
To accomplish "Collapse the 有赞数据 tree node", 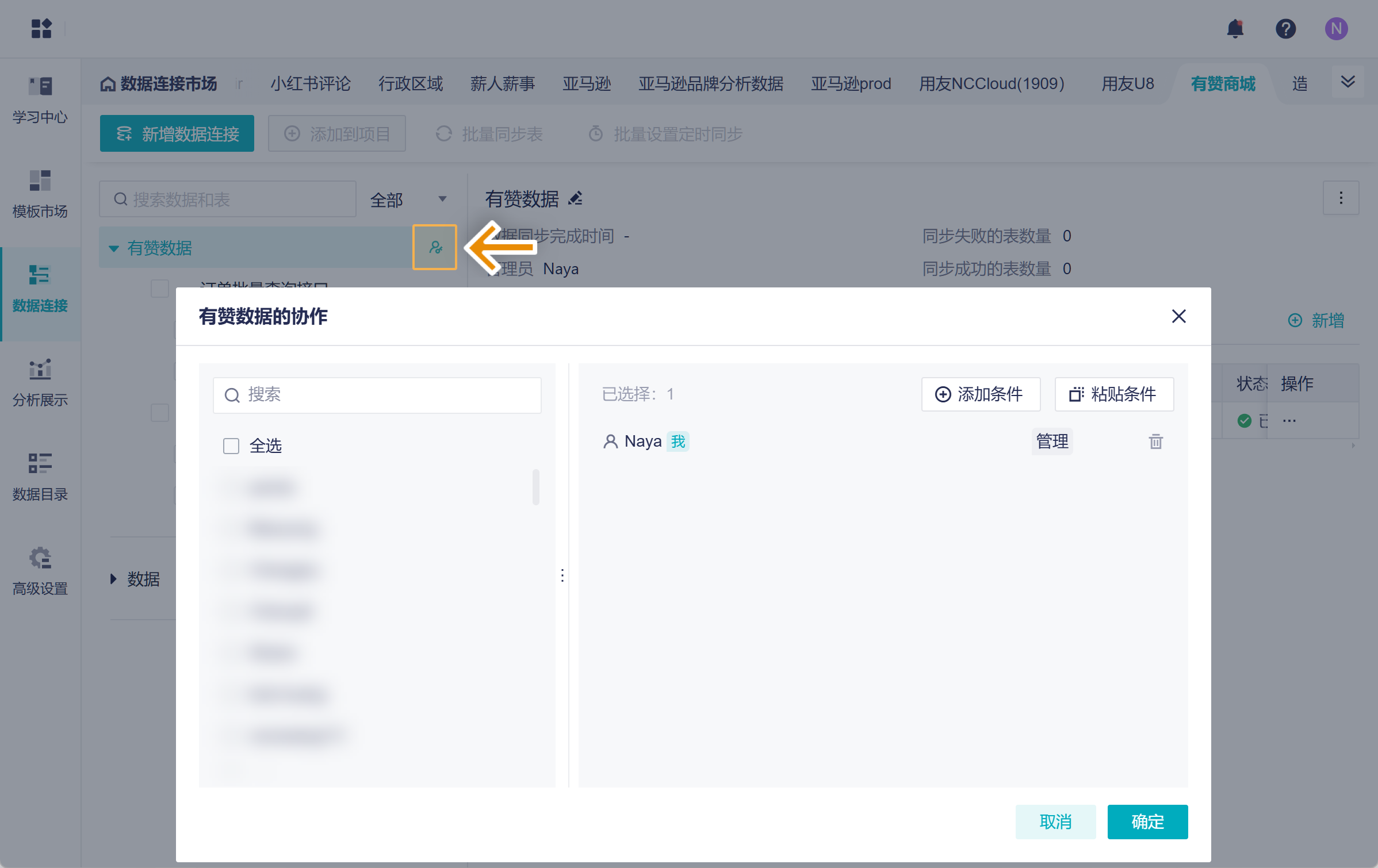I will click(x=114, y=248).
